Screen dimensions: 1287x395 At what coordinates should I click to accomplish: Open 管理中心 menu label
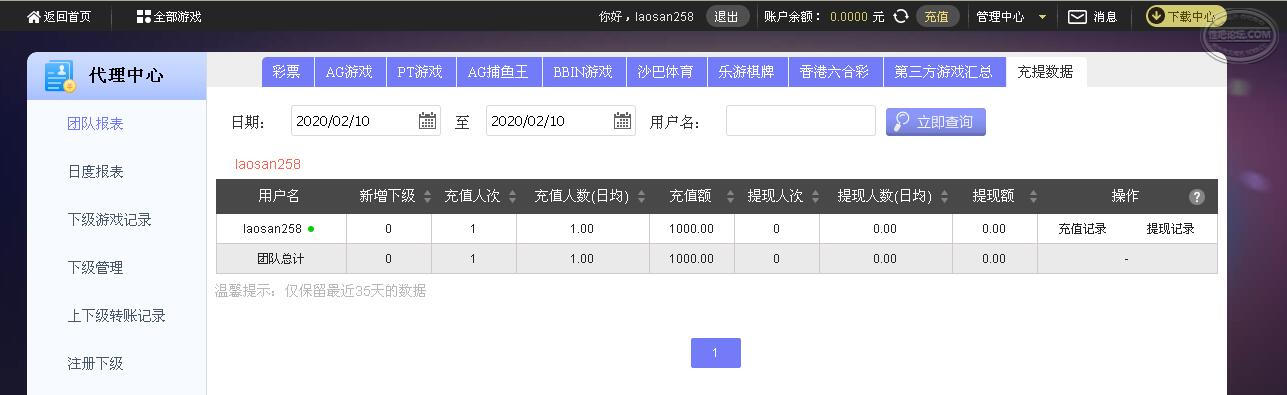[1000, 17]
